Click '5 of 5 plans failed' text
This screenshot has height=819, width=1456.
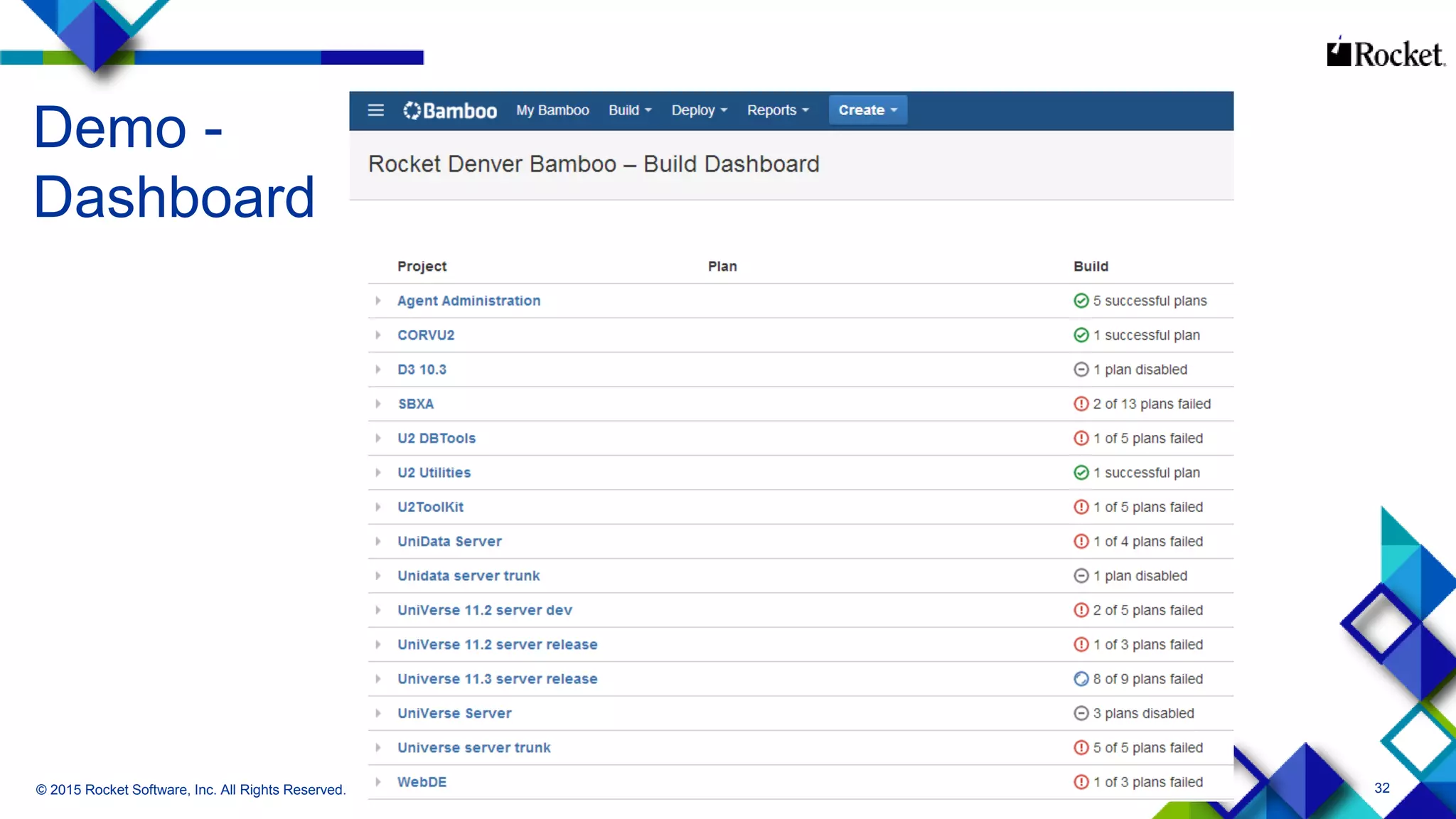(1148, 747)
